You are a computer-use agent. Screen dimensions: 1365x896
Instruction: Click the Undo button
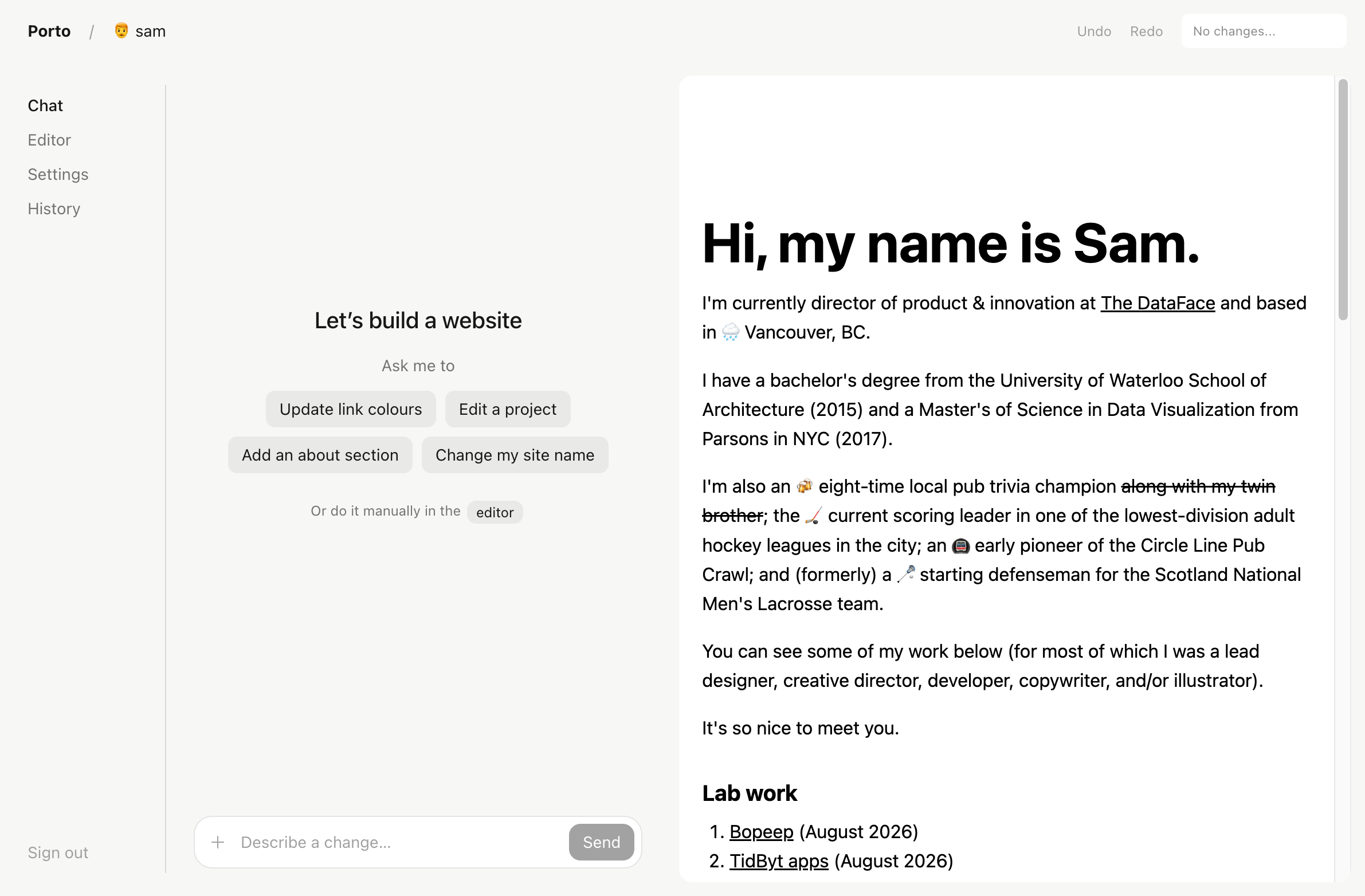click(x=1094, y=31)
